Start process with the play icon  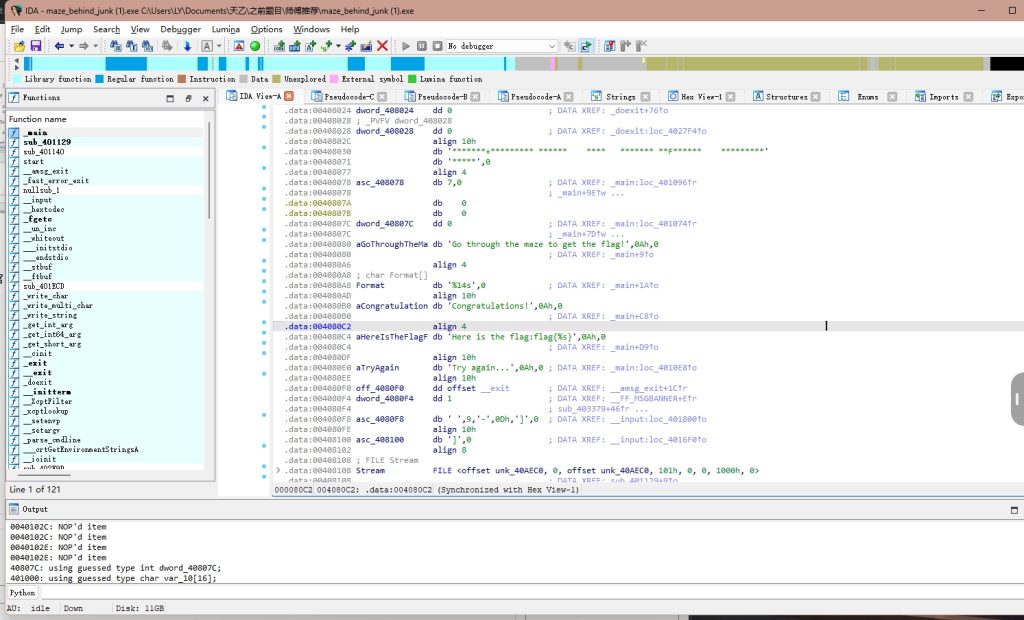click(406, 46)
